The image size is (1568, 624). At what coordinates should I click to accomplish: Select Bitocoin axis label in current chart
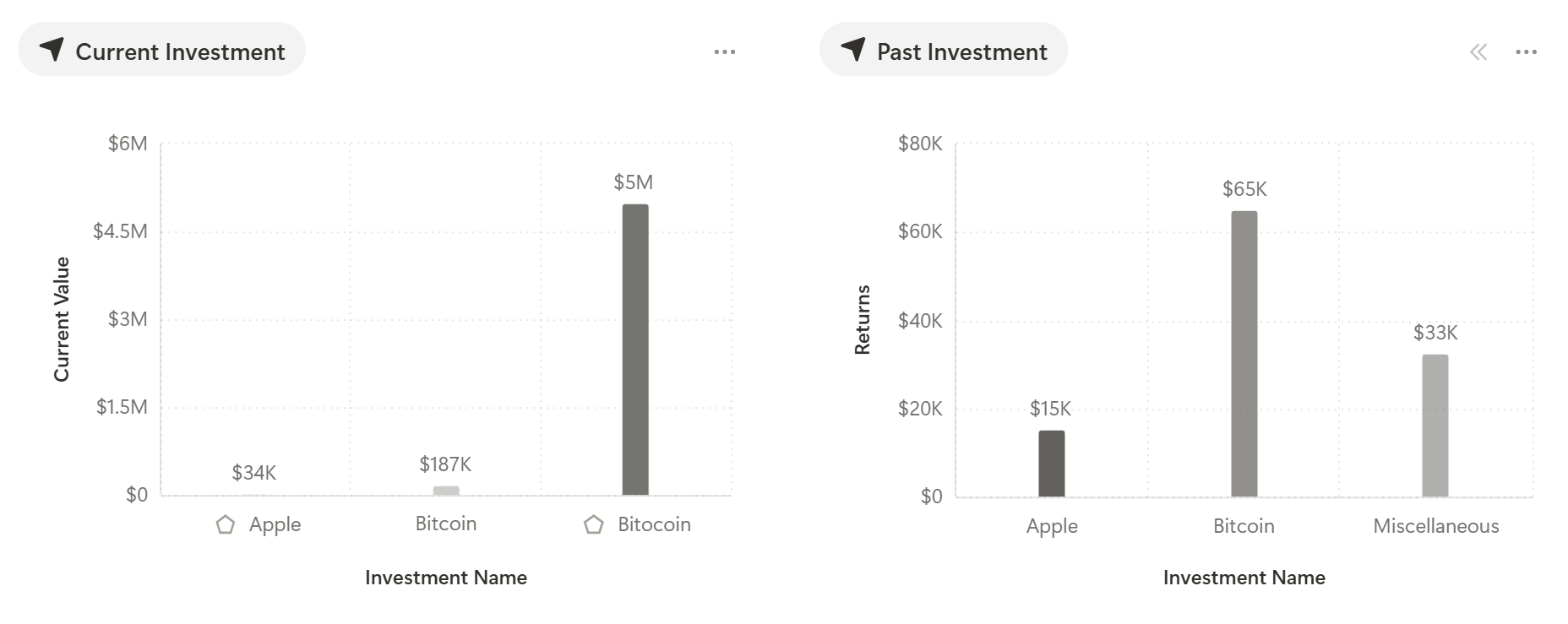click(x=654, y=524)
